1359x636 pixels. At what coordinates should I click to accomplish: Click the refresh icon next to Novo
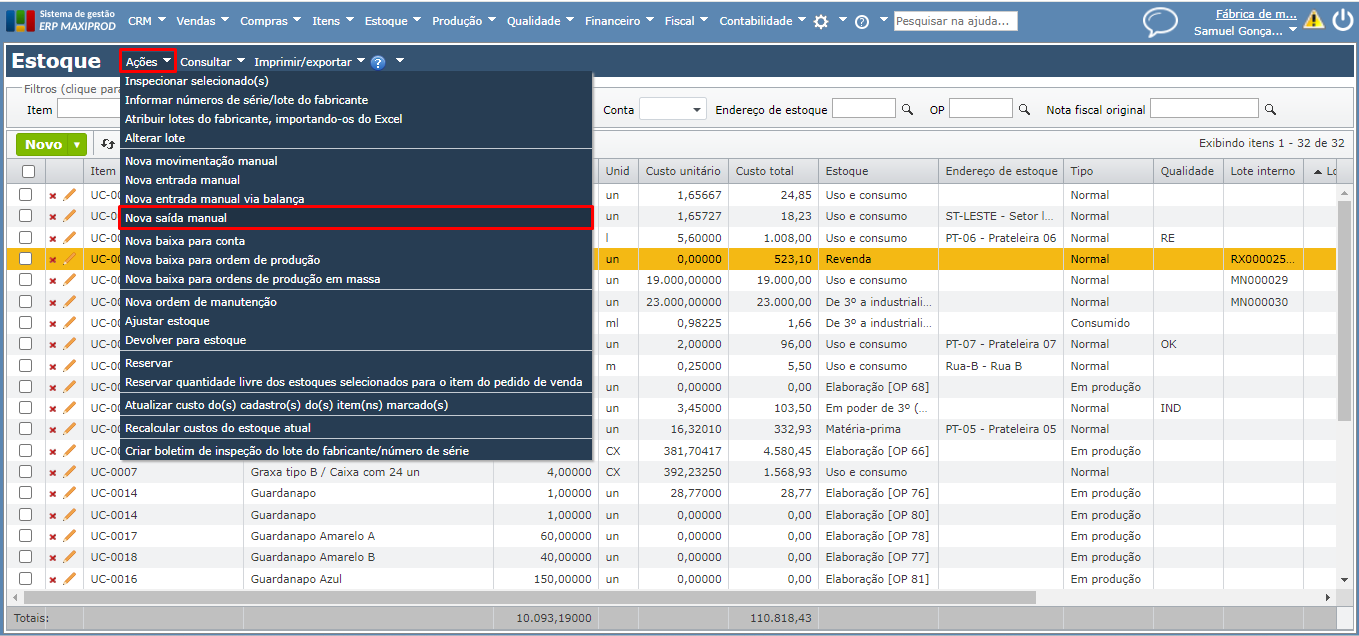pos(106,144)
